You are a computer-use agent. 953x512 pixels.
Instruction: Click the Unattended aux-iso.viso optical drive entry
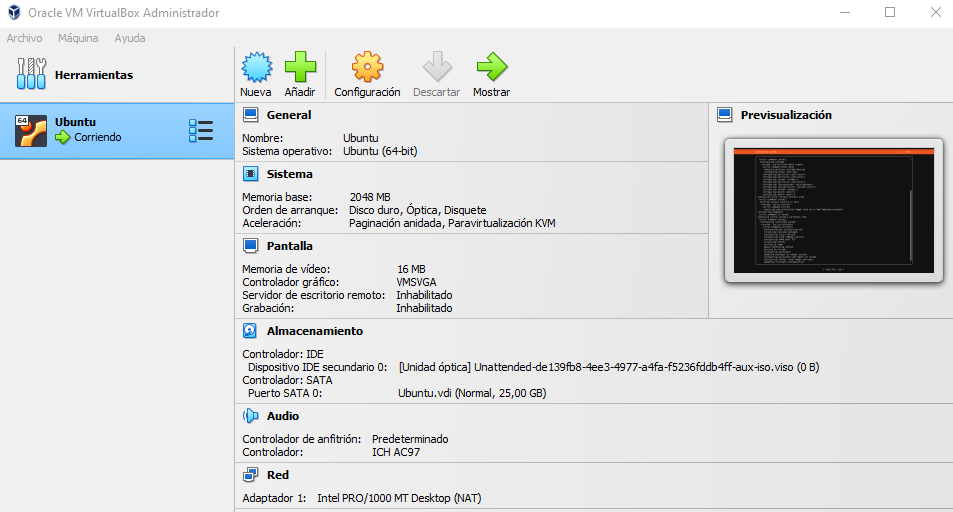(609, 367)
